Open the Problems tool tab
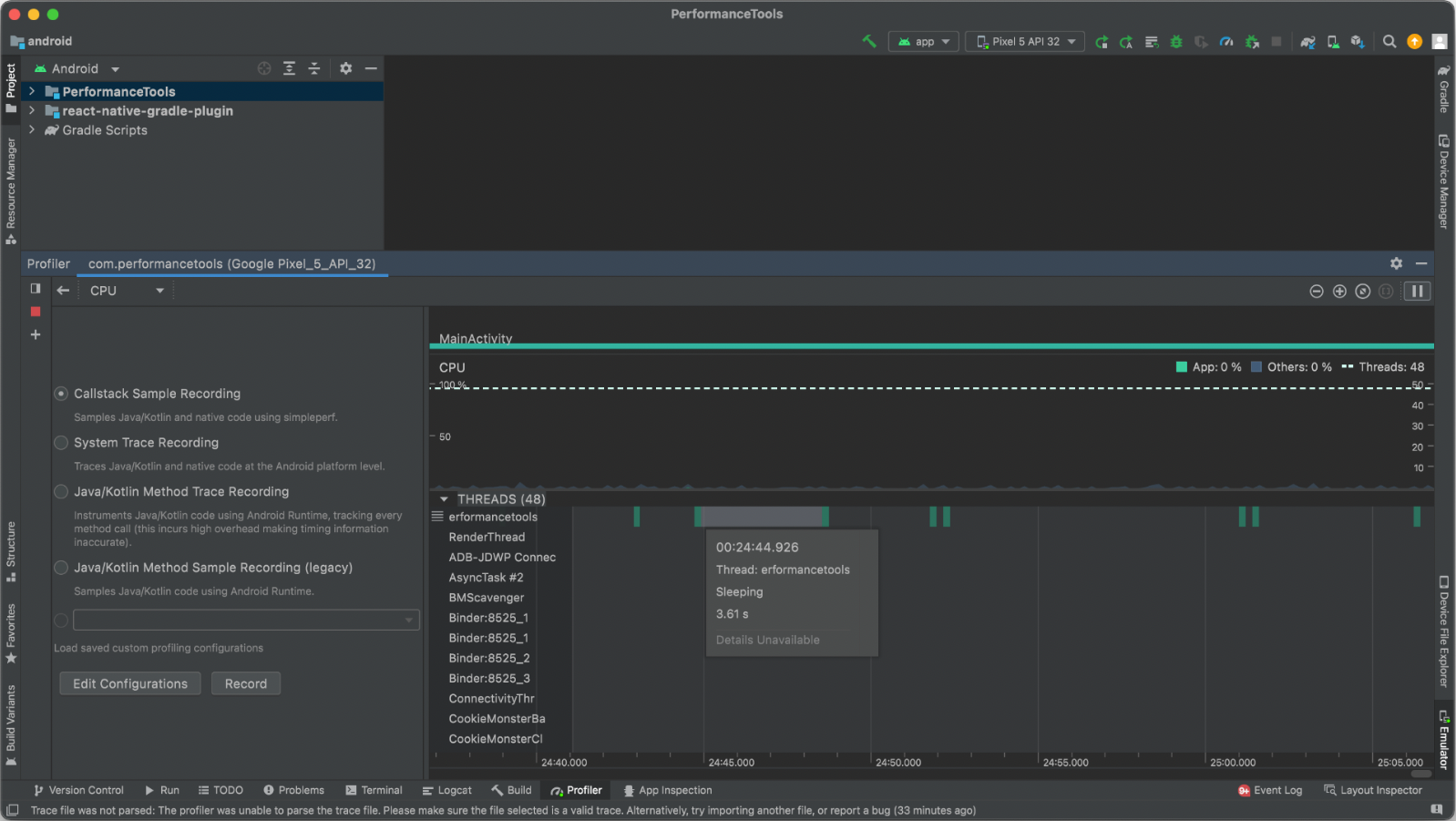The image size is (1456, 821). click(293, 791)
